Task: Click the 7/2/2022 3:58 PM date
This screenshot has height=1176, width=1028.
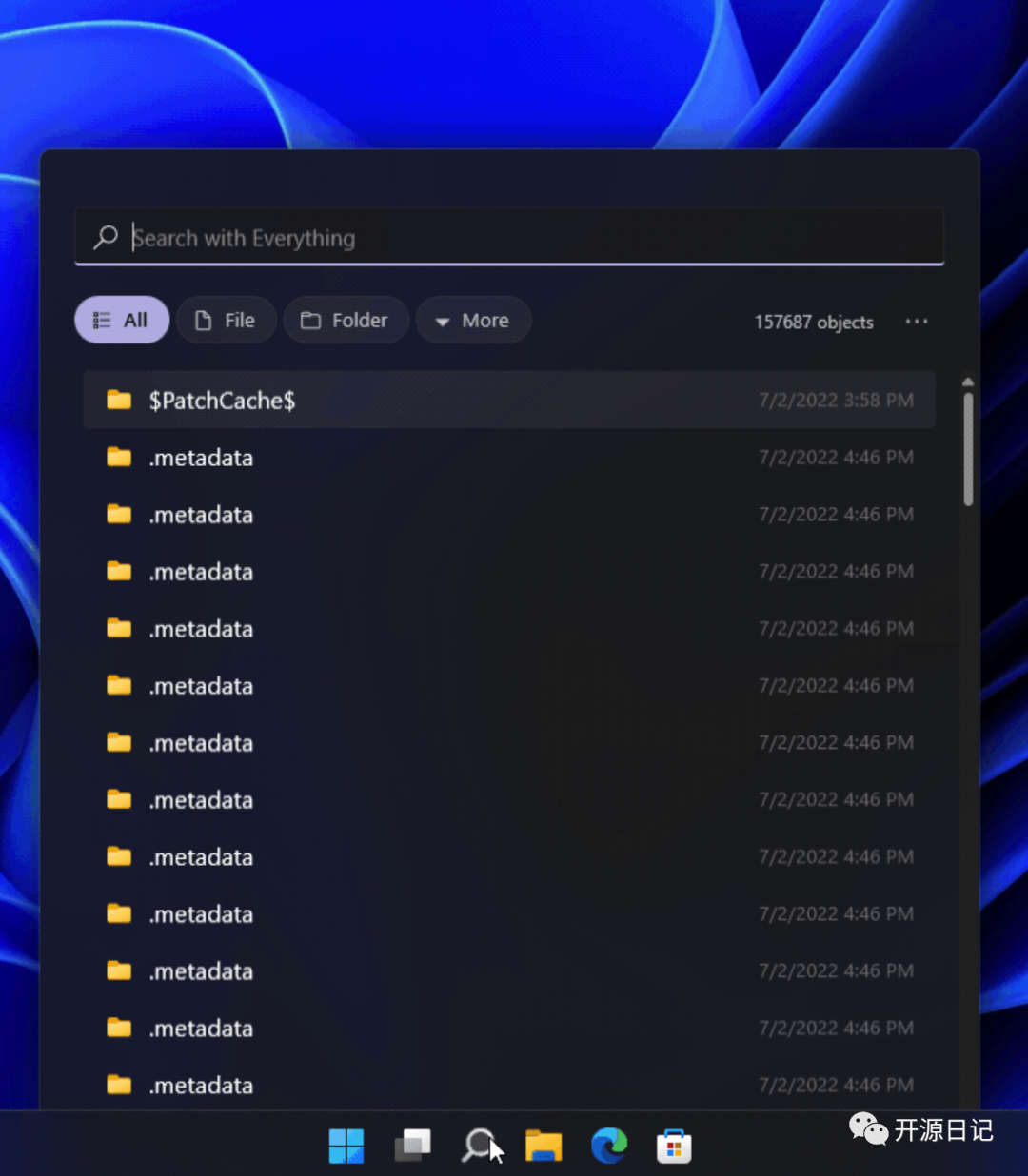Action: point(836,401)
